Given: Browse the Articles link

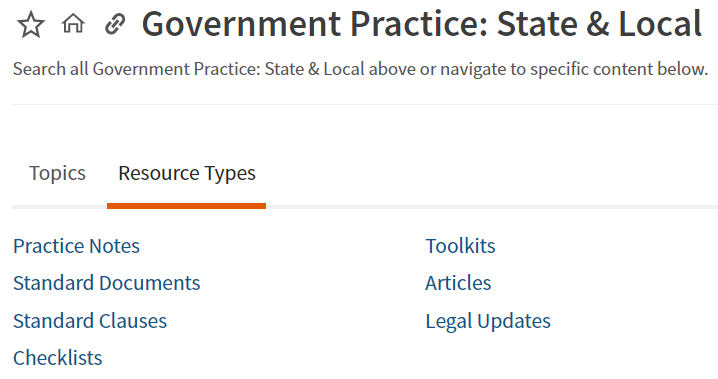Looking at the screenshot, I should click(x=458, y=283).
